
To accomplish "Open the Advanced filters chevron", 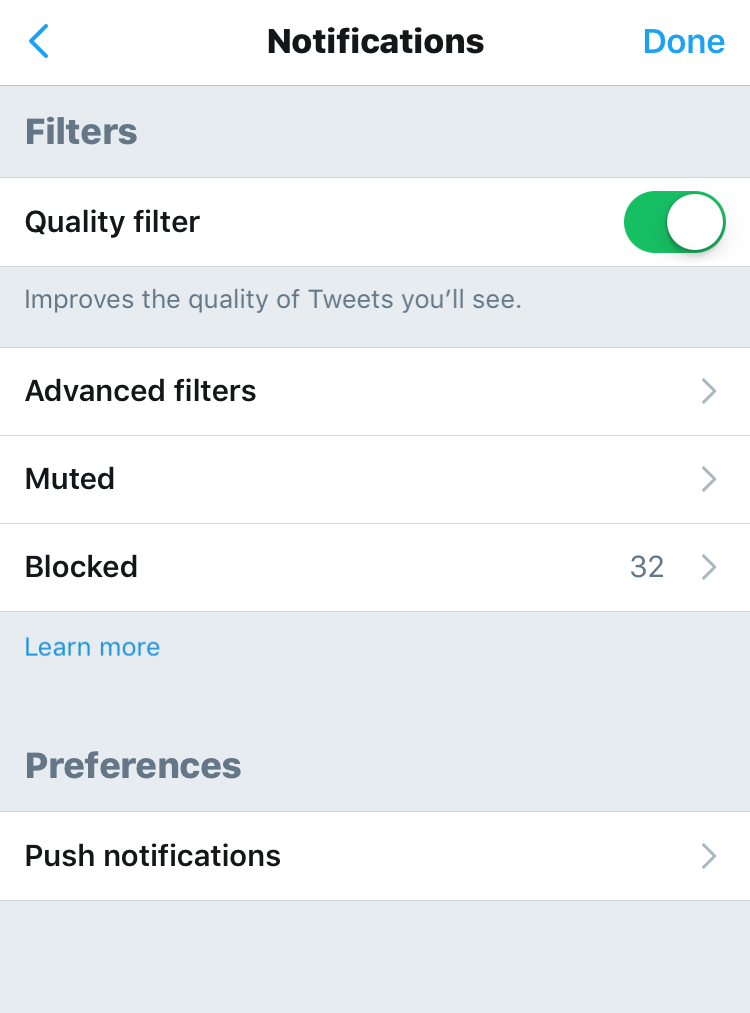I will (x=709, y=391).
